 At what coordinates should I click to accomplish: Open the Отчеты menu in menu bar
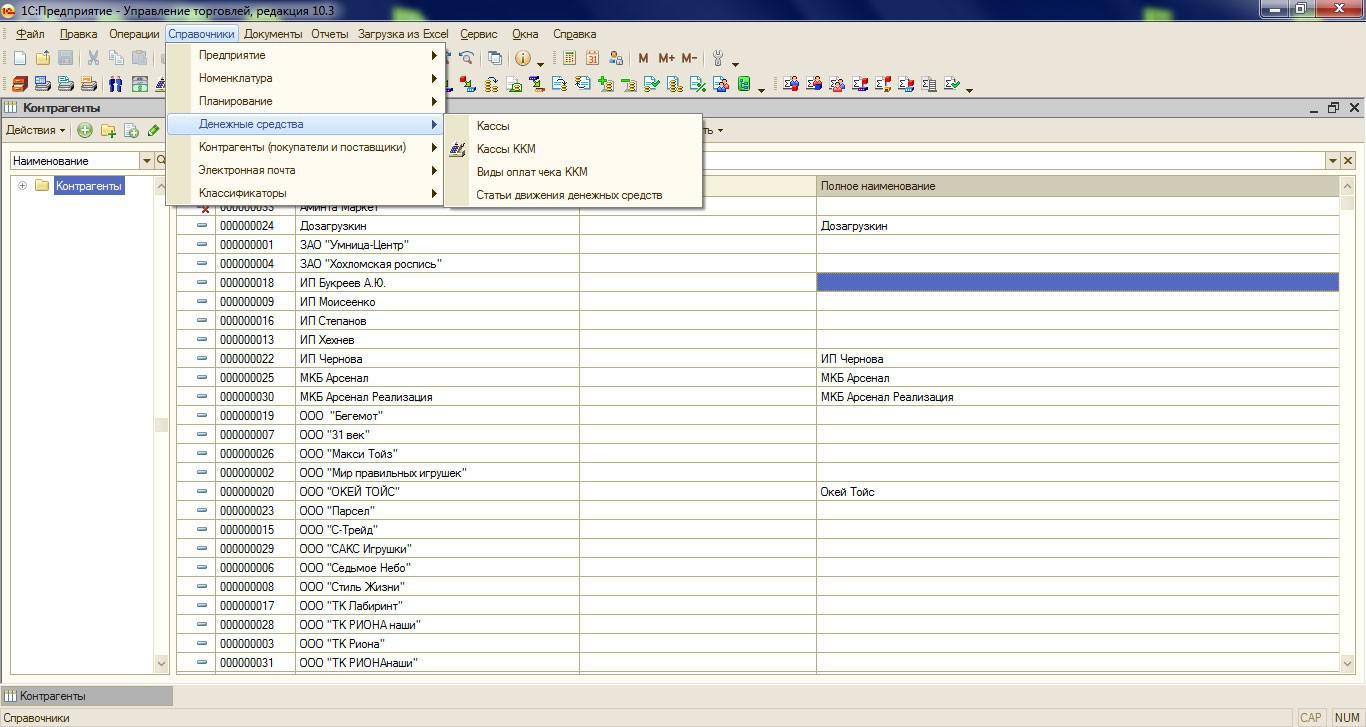pos(329,34)
